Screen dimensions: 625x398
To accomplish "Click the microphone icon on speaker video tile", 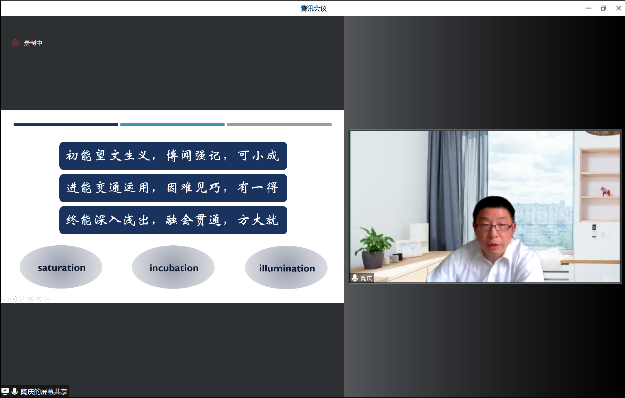I will pyautogui.click(x=355, y=278).
